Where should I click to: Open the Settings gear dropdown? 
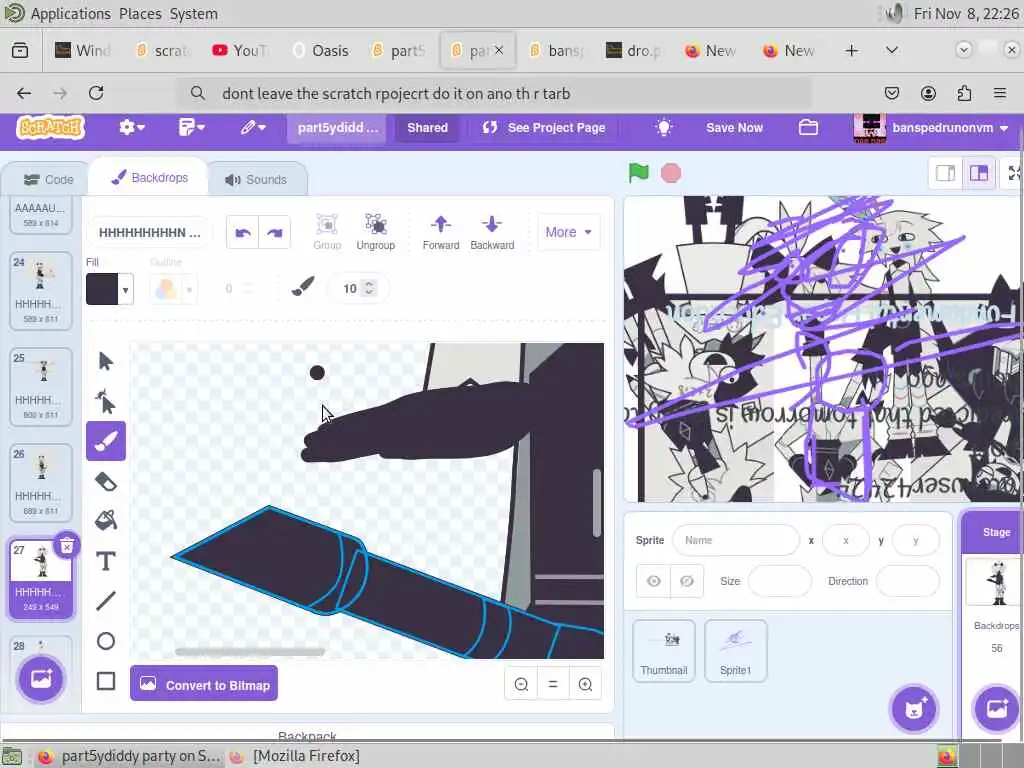pyautogui.click(x=131, y=127)
